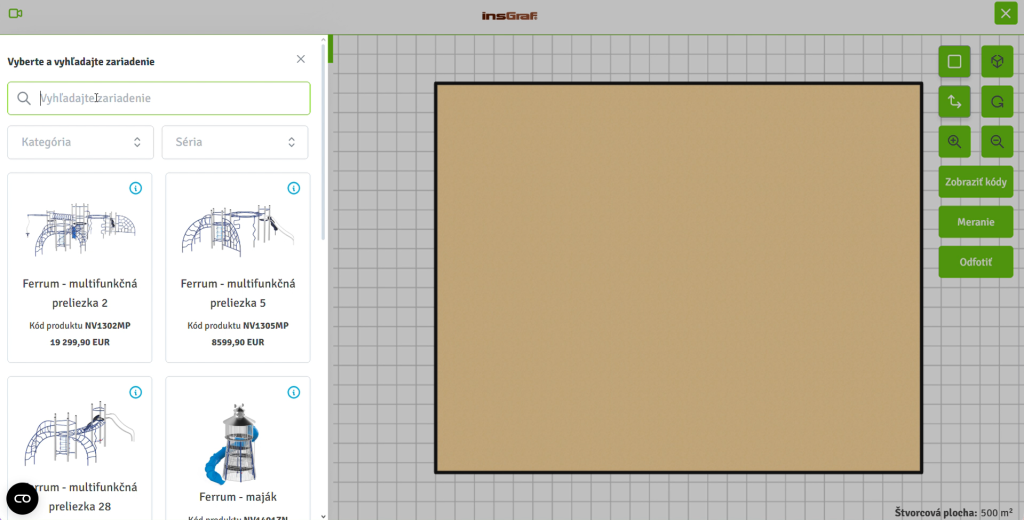Zoom out on the canvas
Screen dimensions: 1024x520
click(x=997, y=142)
